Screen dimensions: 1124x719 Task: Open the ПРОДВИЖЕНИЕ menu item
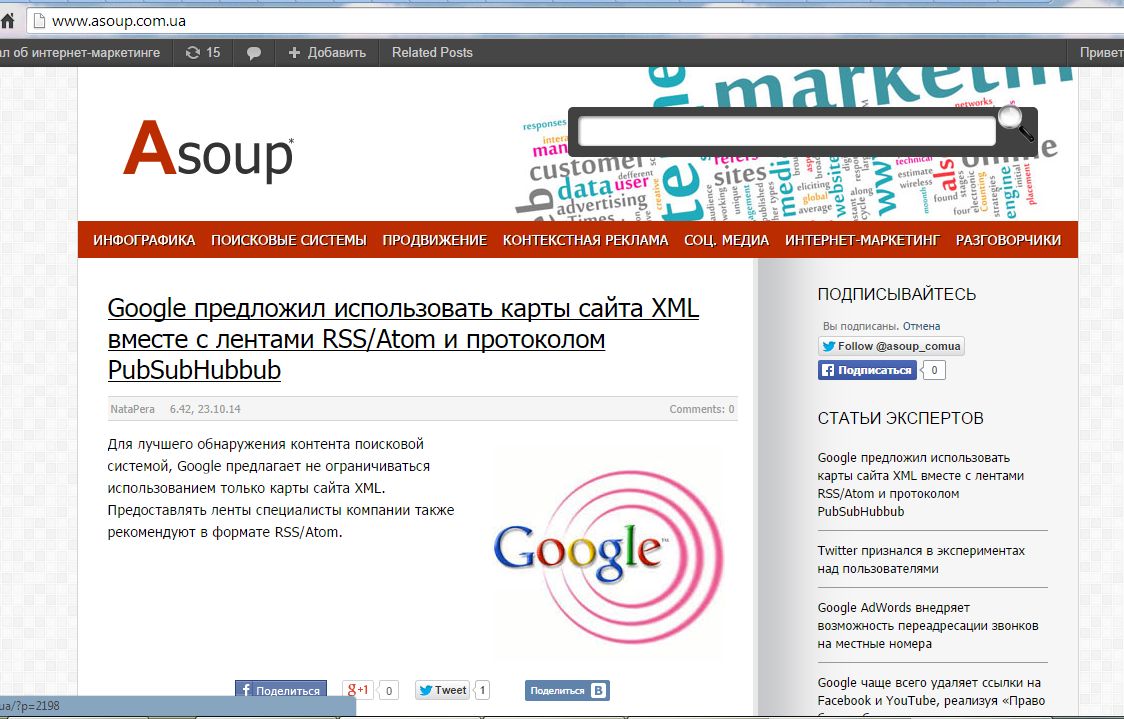click(x=434, y=240)
